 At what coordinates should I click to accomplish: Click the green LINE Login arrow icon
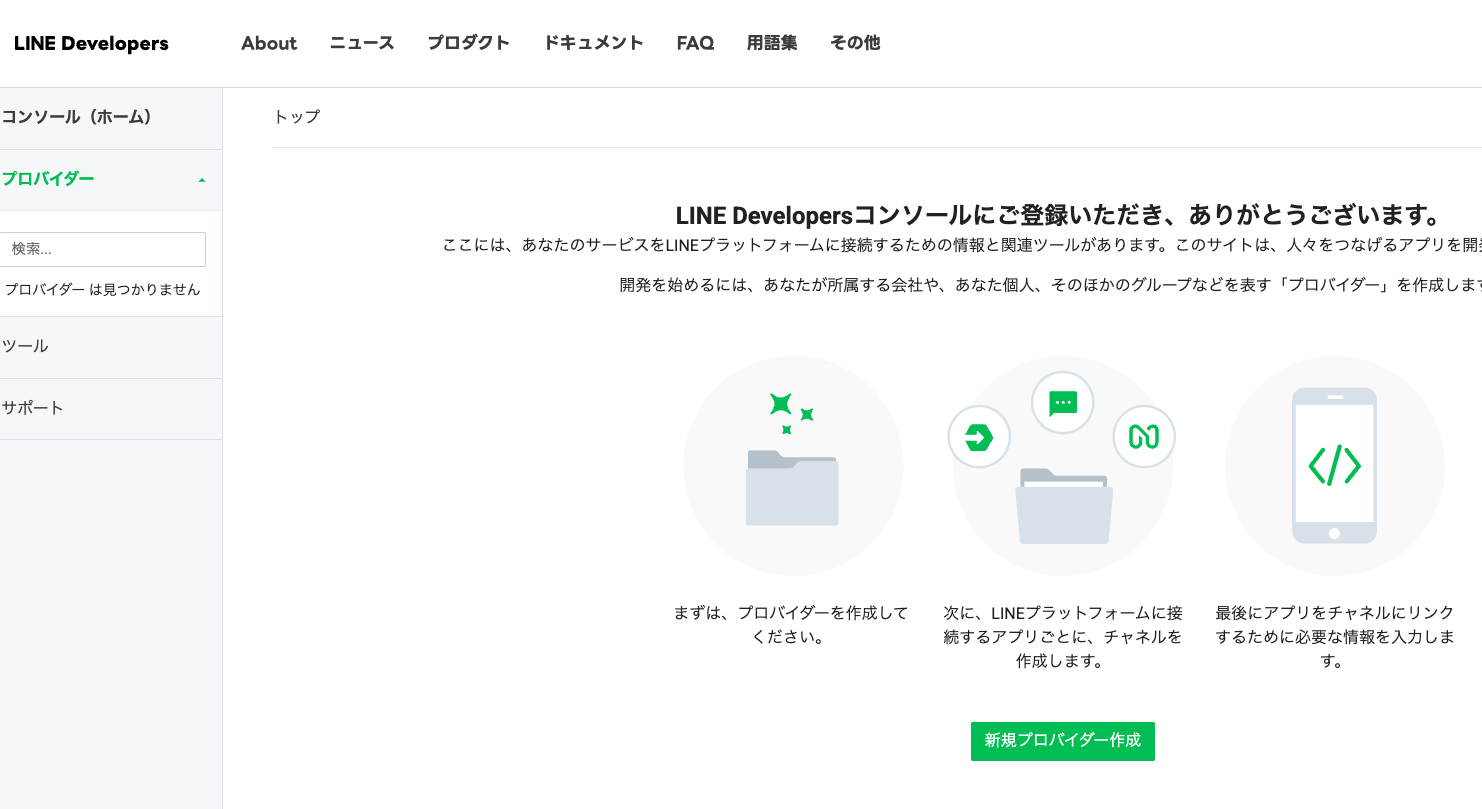[979, 437]
